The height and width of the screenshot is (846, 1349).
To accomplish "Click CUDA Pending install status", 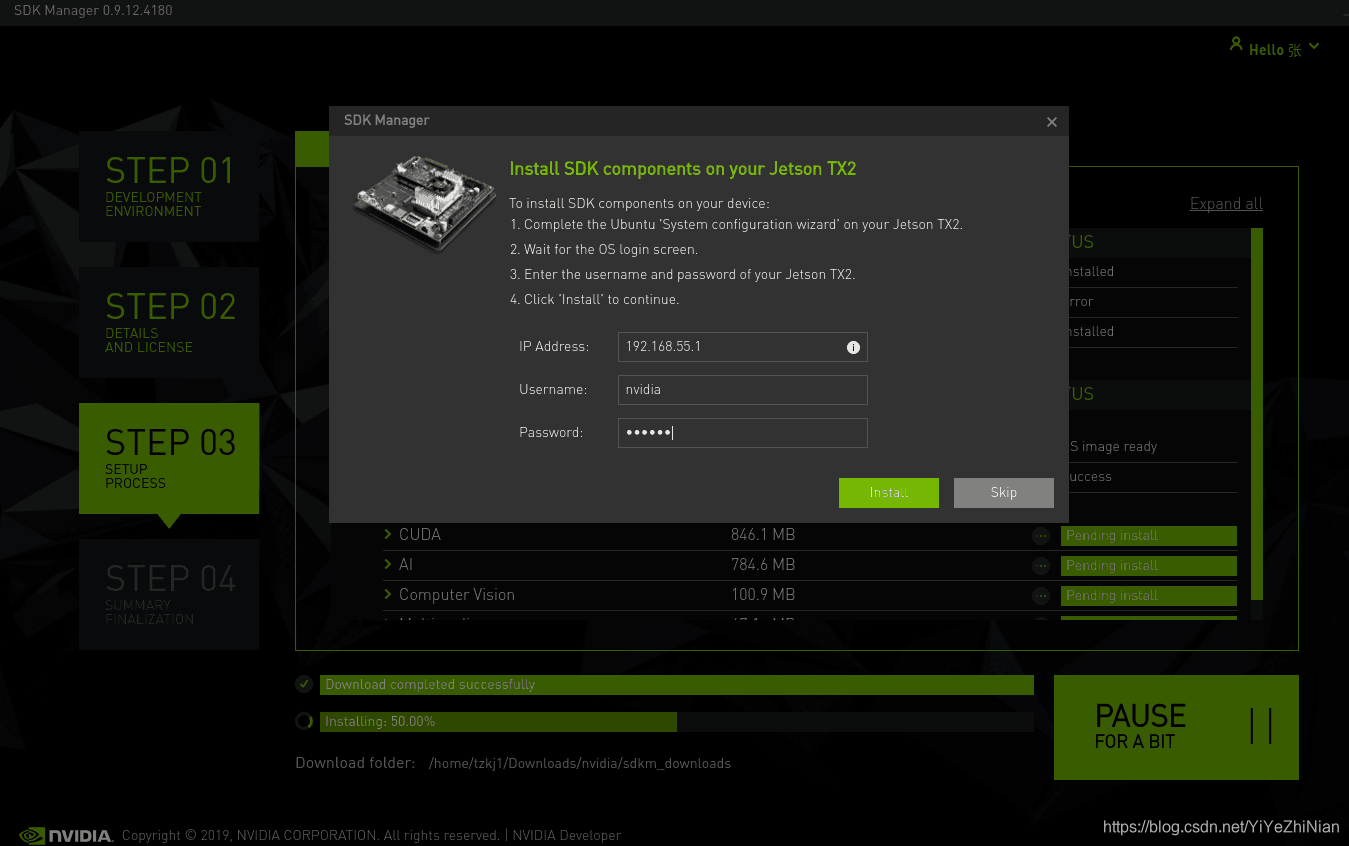I will (x=1149, y=536).
